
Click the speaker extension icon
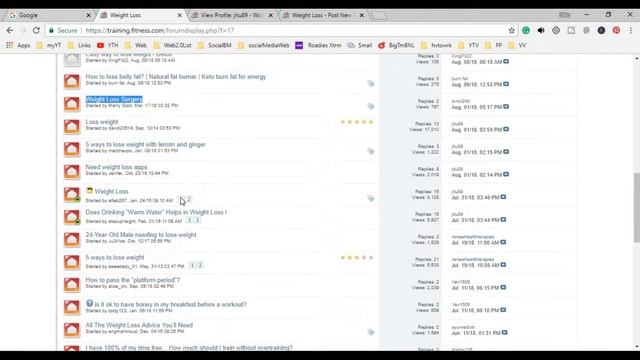pyautogui.click(x=541, y=30)
